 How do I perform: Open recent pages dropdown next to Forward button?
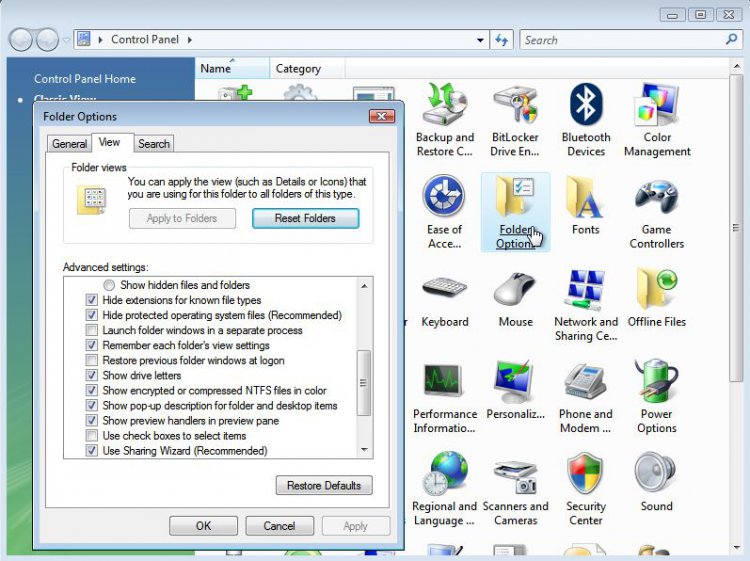click(66, 40)
